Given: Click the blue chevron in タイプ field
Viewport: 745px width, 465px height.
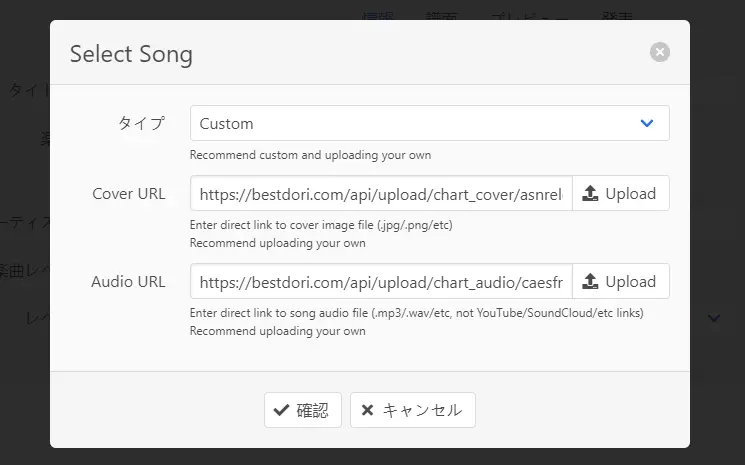Looking at the screenshot, I should tap(647, 124).
